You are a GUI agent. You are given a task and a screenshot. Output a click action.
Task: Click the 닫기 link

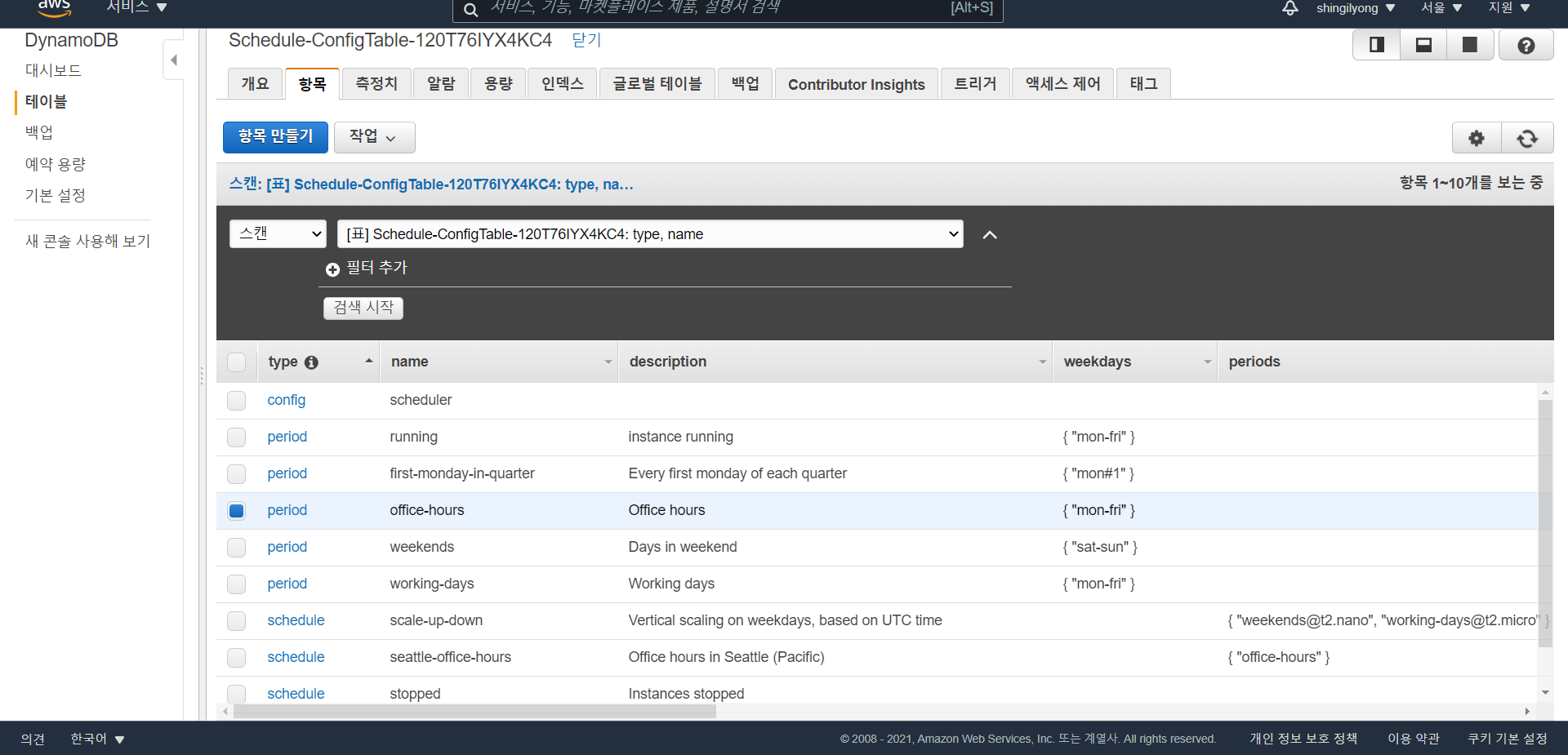[x=586, y=40]
